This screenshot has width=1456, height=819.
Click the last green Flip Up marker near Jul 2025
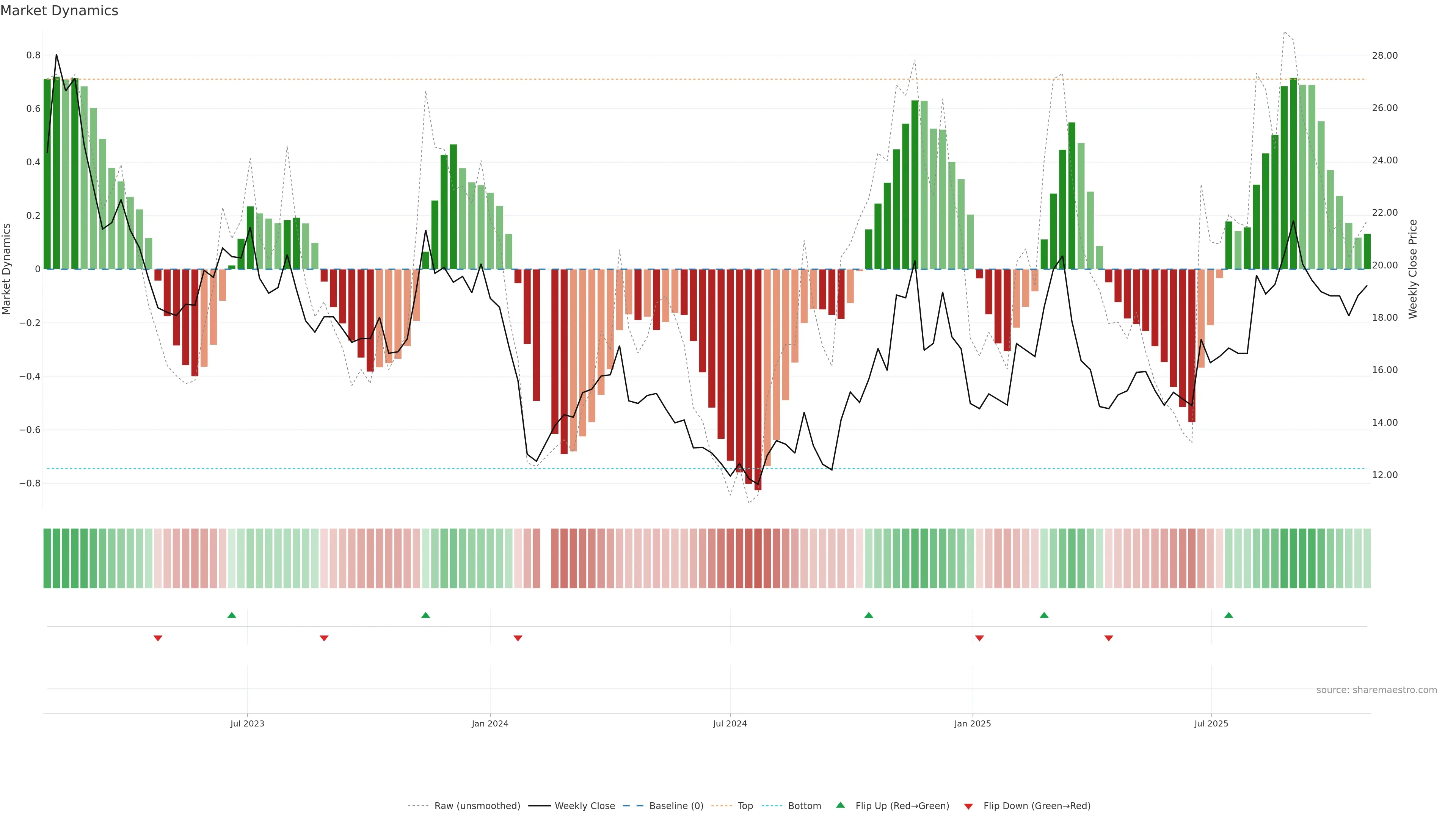(1229, 615)
